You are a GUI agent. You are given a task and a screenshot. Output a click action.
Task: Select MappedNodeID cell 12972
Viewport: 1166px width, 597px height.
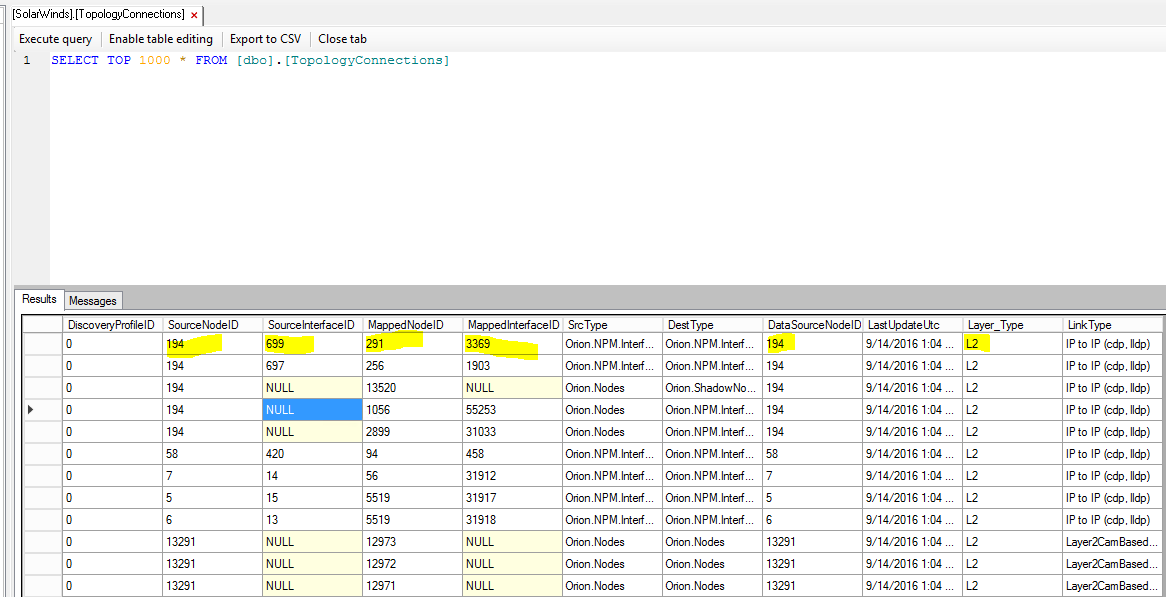pos(413,564)
